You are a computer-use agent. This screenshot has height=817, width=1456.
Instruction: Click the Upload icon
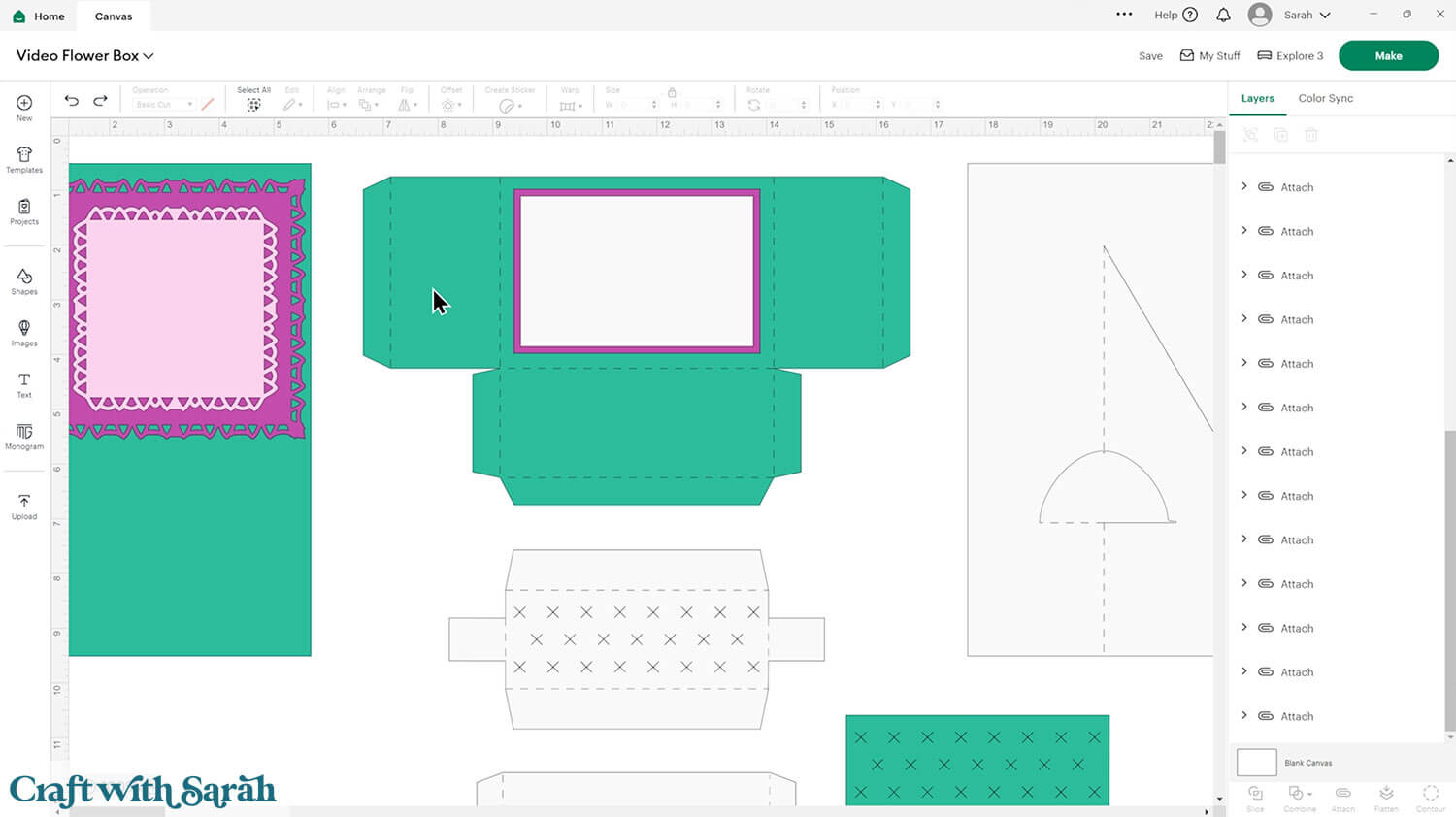click(24, 507)
